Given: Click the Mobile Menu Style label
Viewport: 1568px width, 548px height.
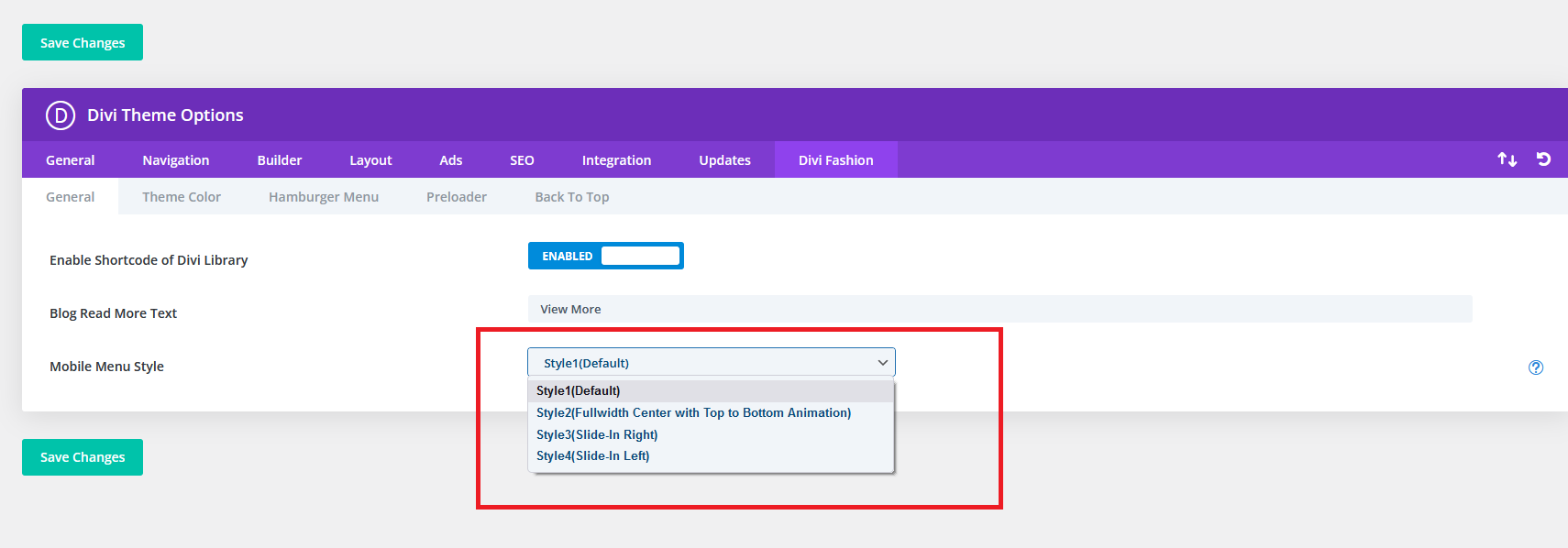Looking at the screenshot, I should coord(106,367).
